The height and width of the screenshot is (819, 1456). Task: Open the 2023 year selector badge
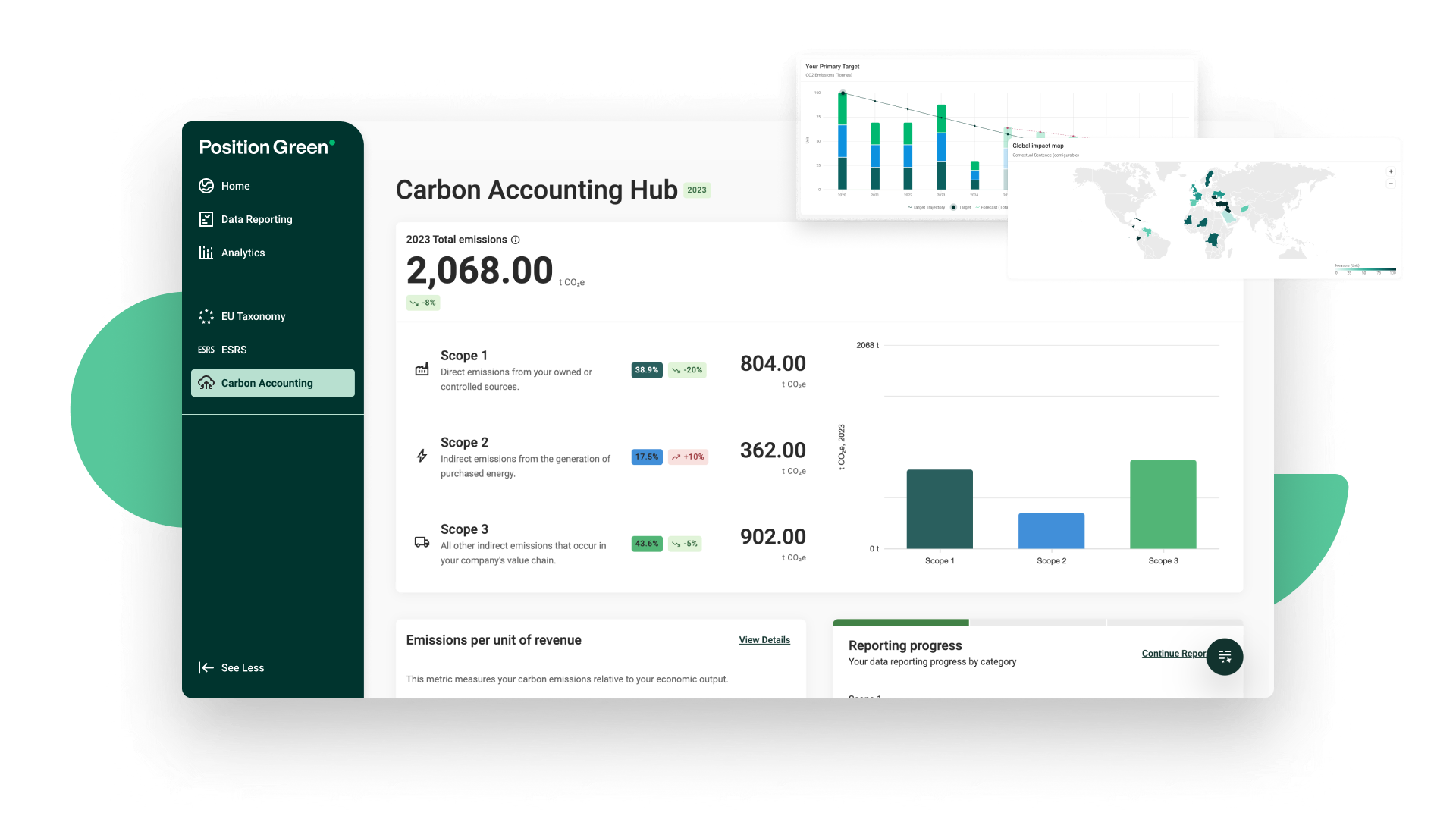(x=696, y=190)
